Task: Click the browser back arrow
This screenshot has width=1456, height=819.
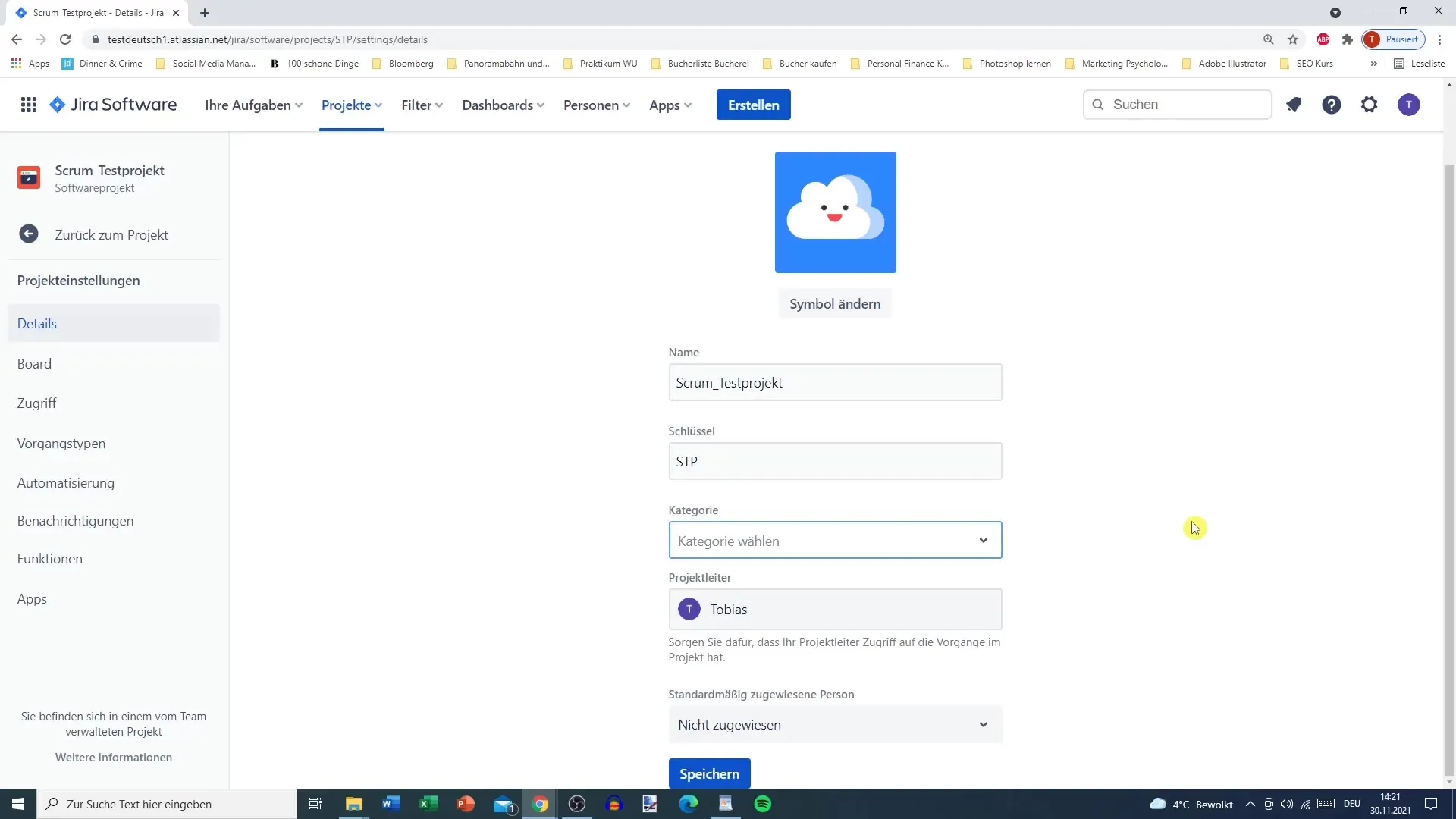Action: (x=17, y=39)
